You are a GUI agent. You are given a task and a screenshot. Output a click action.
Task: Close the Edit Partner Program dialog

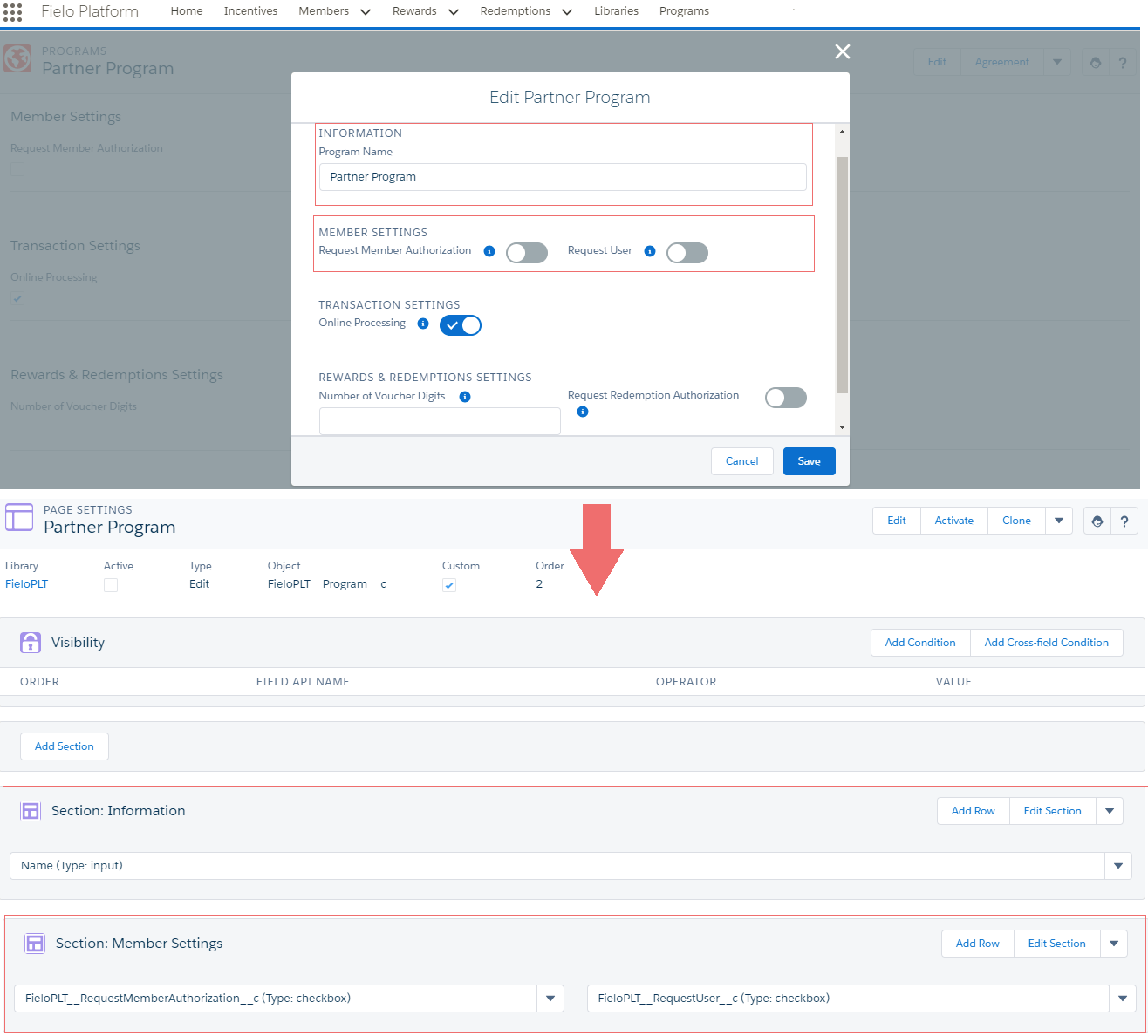click(x=843, y=51)
